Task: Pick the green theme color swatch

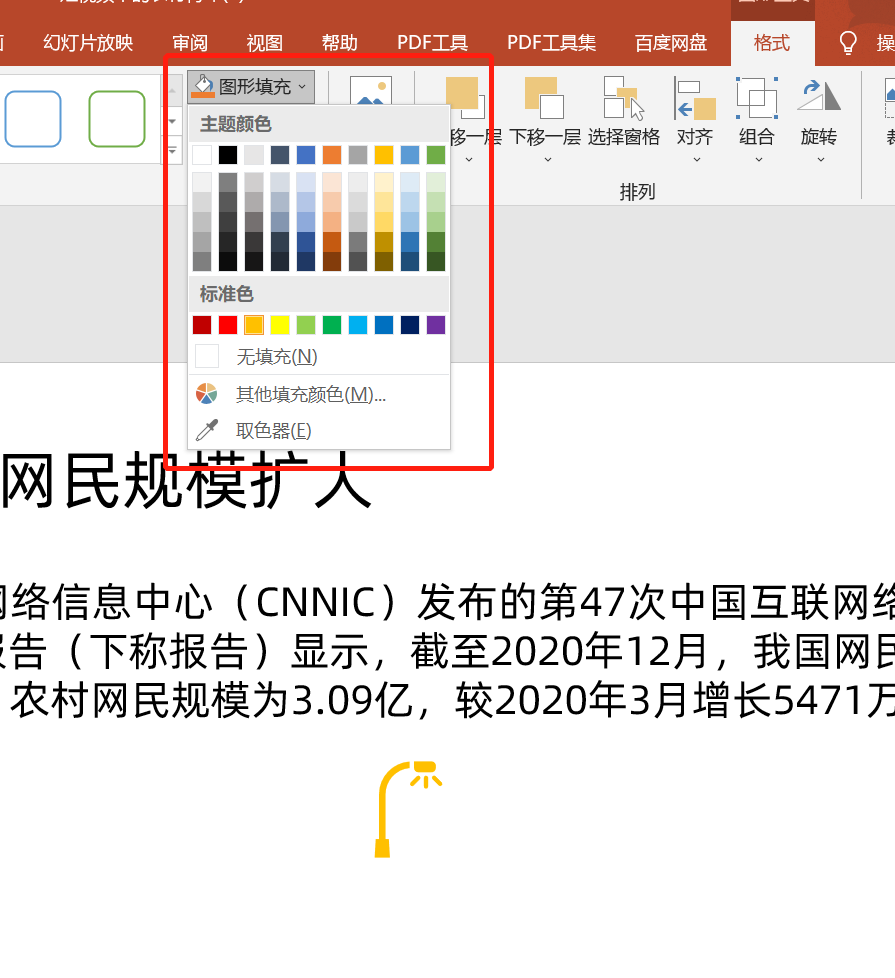Action: point(436,155)
